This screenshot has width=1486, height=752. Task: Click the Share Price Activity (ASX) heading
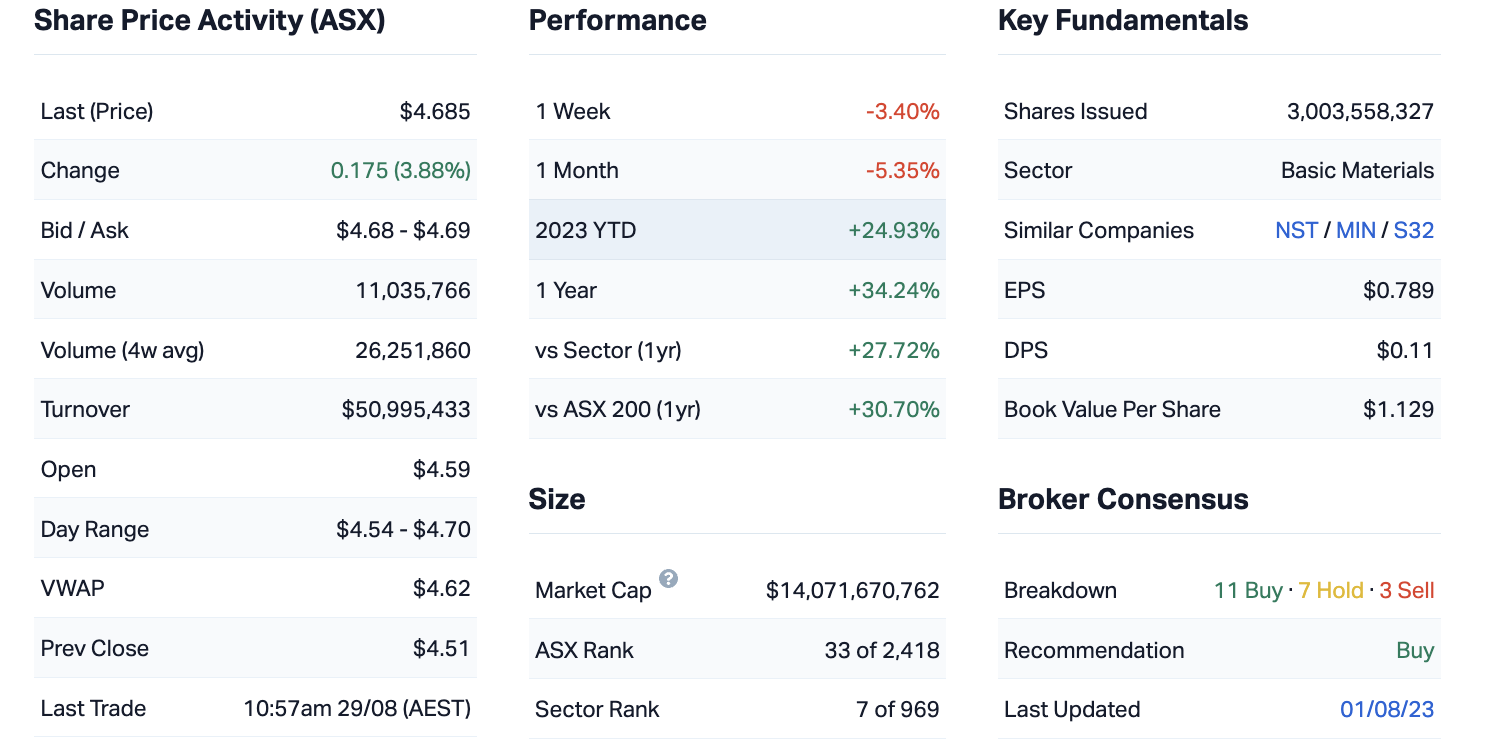point(210,20)
